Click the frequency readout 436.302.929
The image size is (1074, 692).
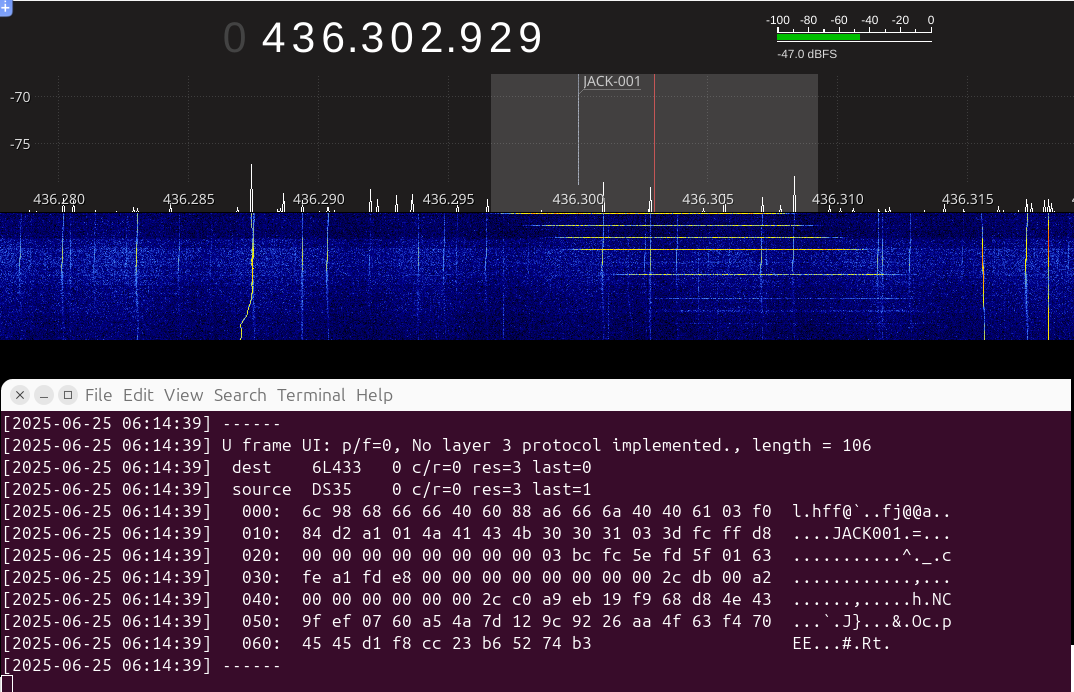coord(403,38)
